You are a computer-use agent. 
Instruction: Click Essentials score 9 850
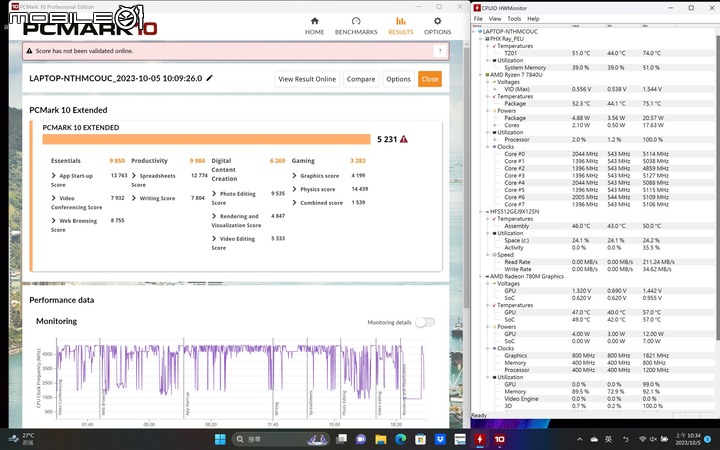tap(117, 161)
